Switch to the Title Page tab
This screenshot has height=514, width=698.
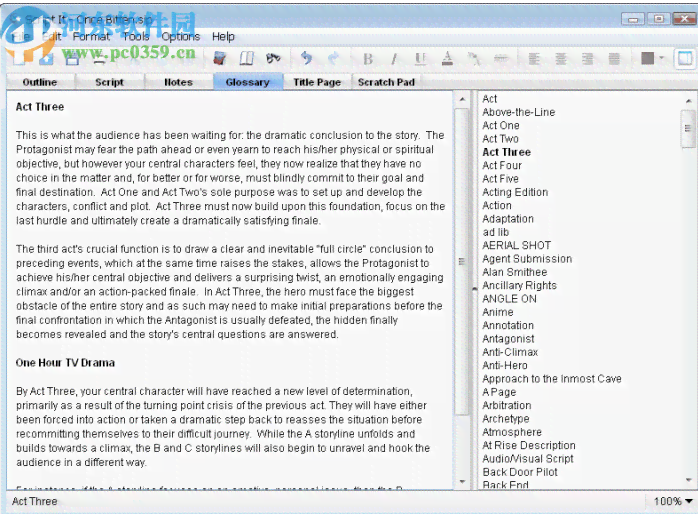coord(317,82)
